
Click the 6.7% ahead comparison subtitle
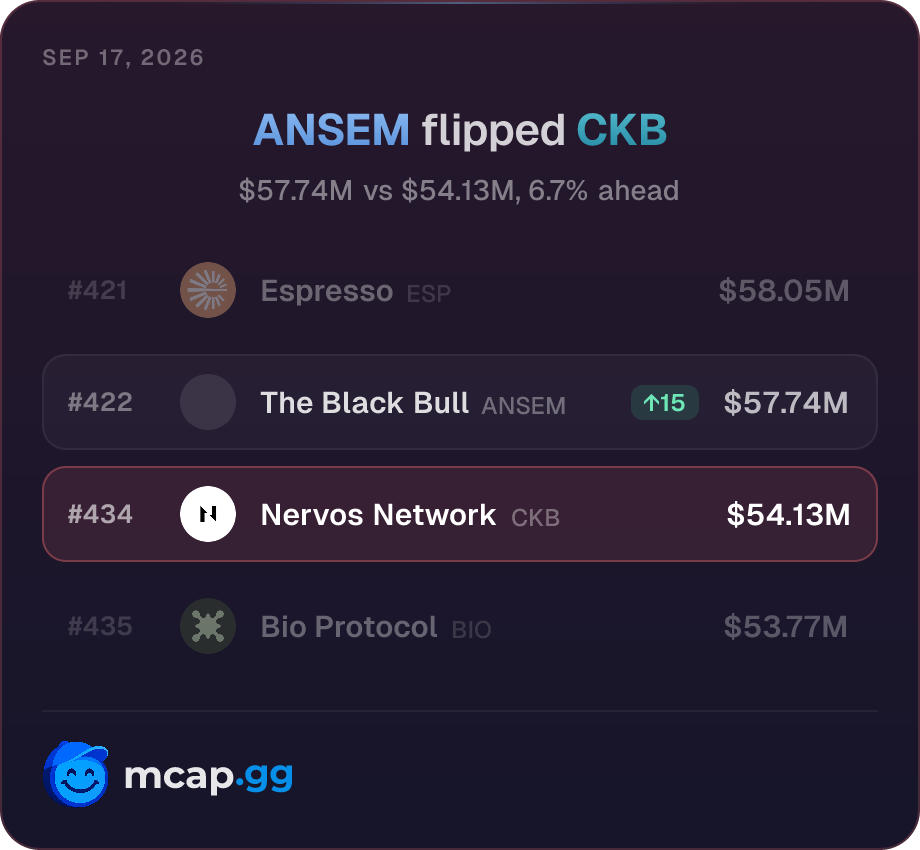459,191
